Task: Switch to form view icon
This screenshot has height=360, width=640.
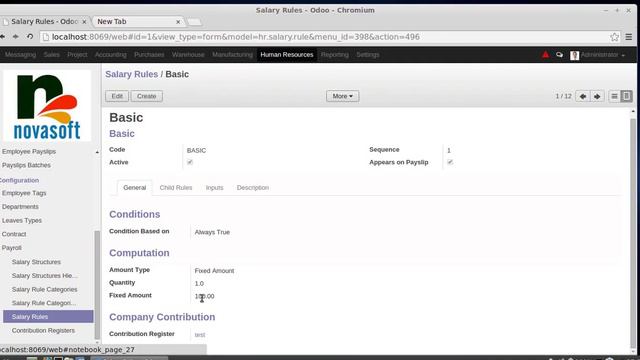Action: tap(626, 96)
